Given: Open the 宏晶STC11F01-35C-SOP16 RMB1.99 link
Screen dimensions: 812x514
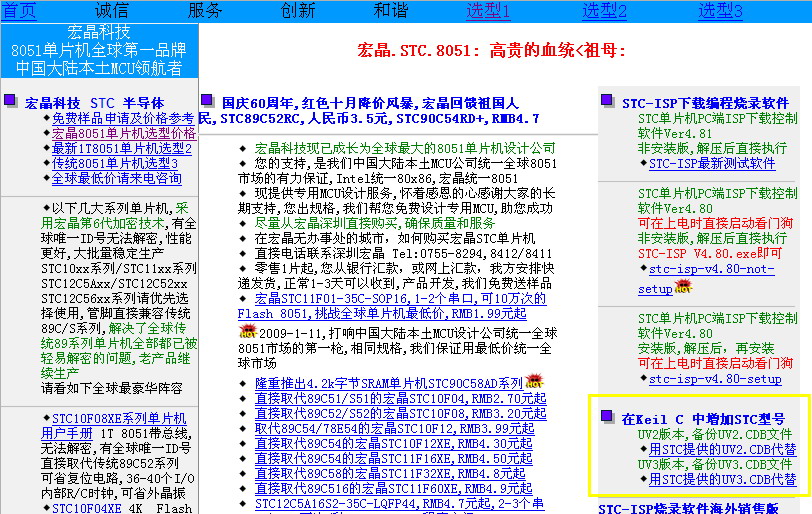Looking at the screenshot, I should 392,306.
